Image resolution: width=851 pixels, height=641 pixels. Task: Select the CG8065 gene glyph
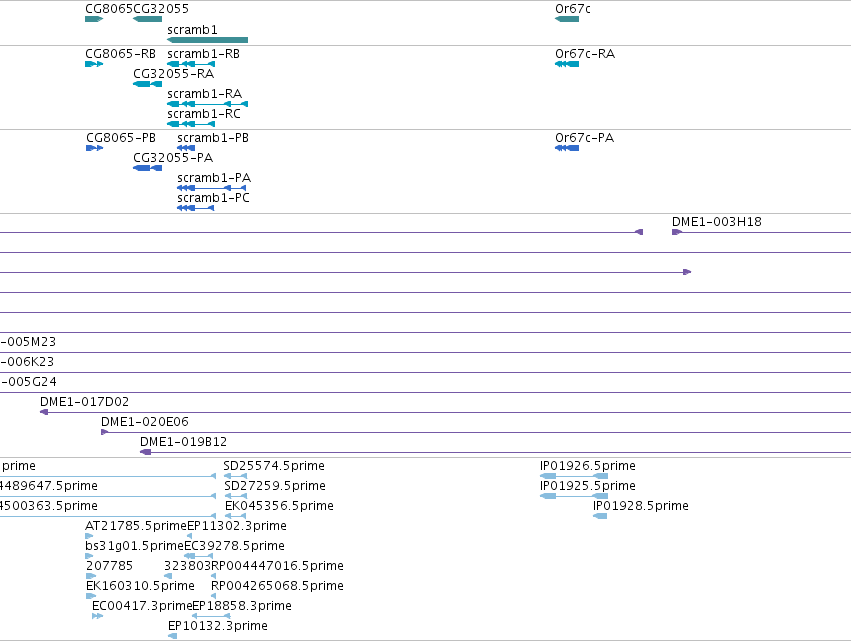click(94, 19)
